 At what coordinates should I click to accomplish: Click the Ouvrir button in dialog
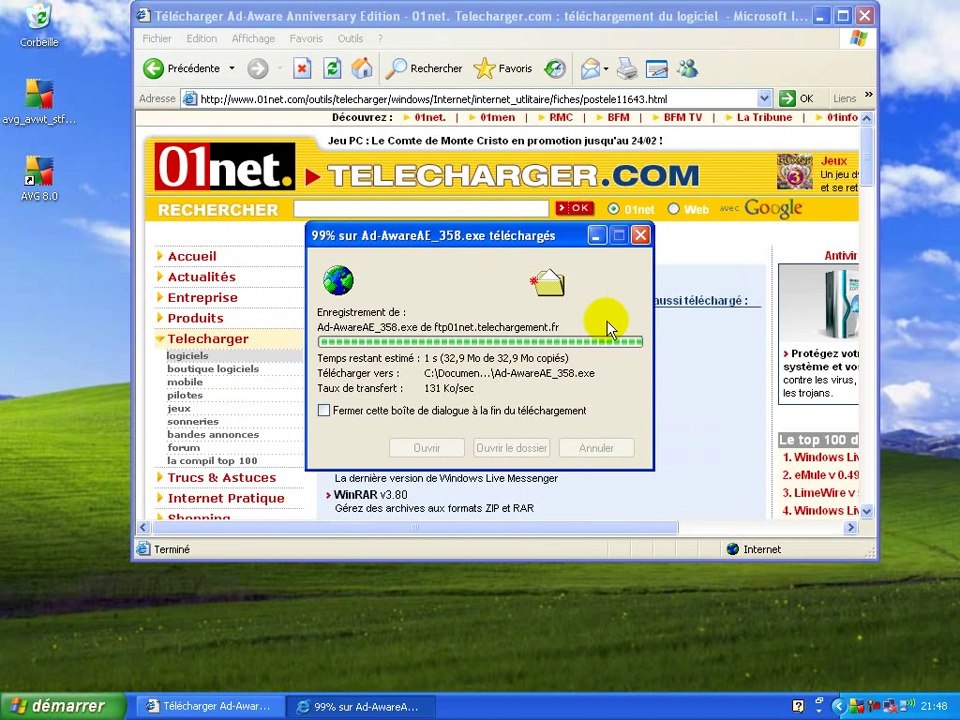click(x=427, y=448)
